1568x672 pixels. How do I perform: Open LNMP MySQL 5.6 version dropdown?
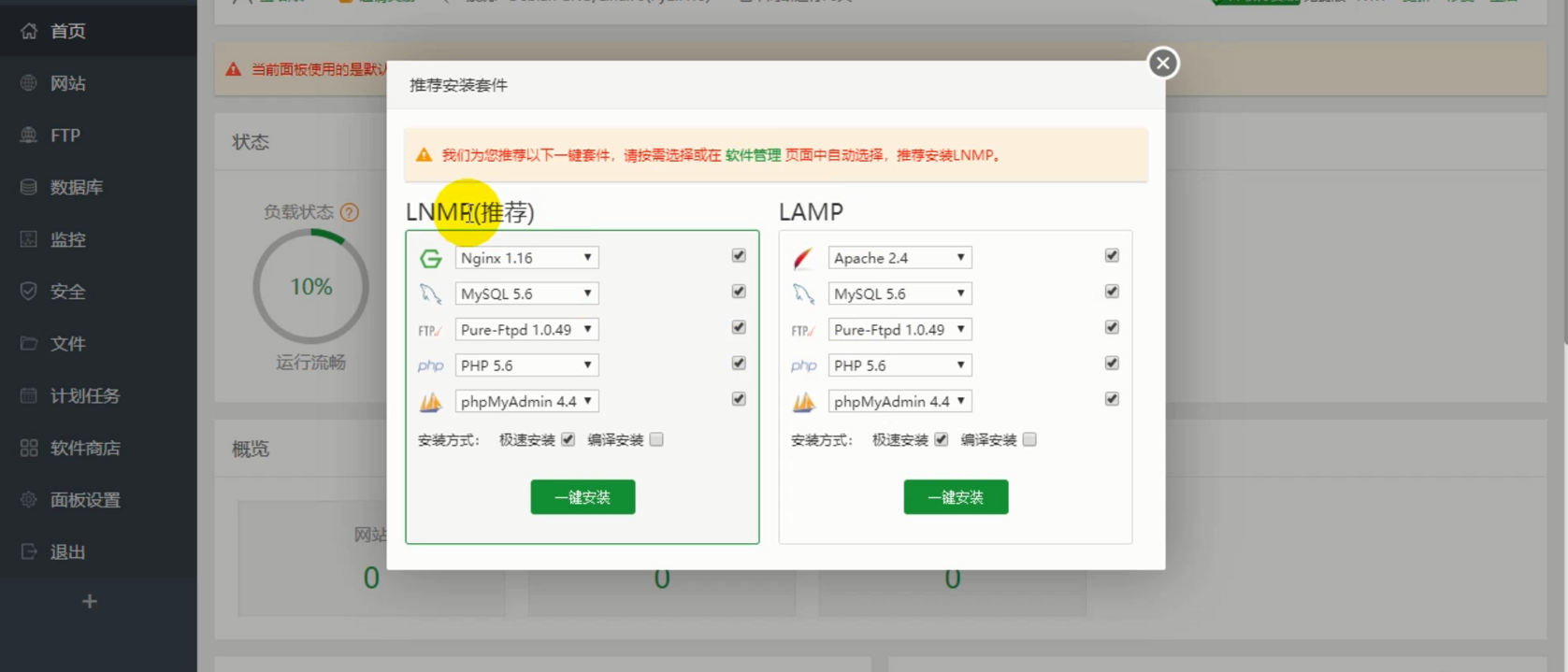(526, 293)
